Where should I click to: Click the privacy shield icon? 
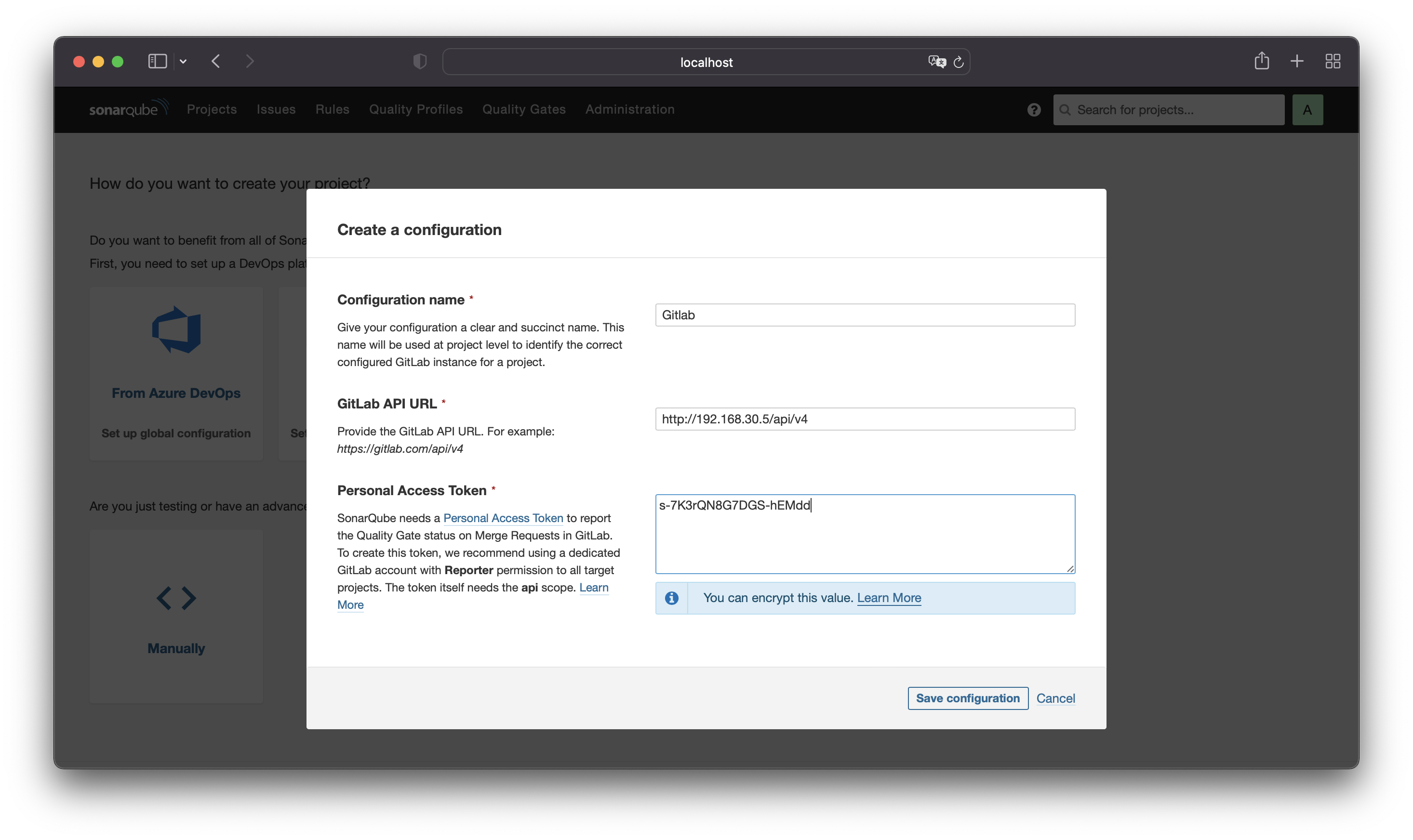tap(420, 61)
